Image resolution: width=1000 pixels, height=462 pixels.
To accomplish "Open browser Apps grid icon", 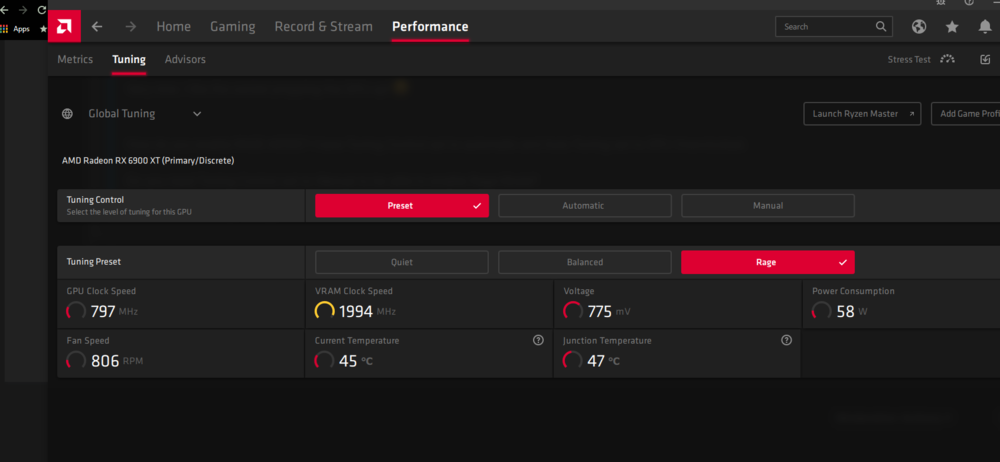I will point(4,29).
